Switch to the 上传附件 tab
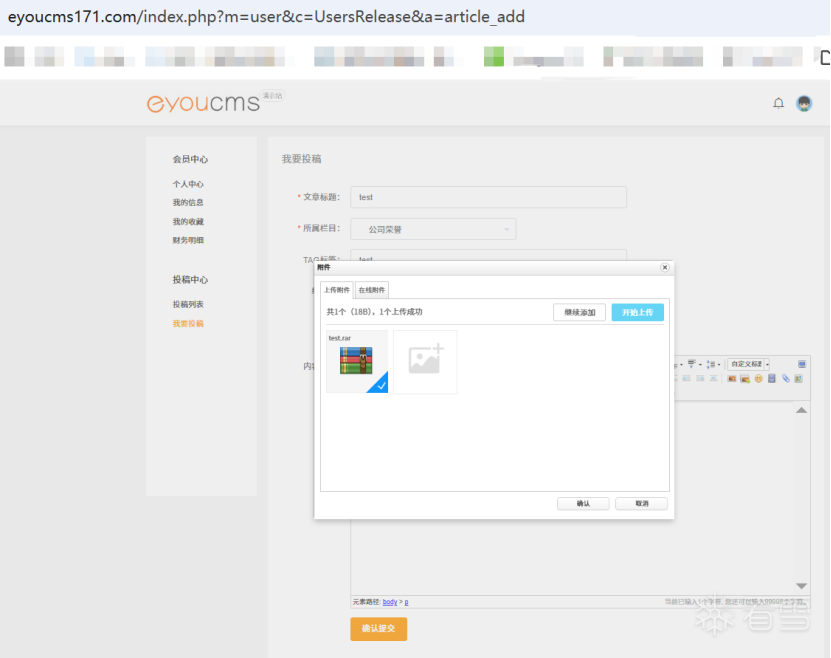The height and width of the screenshot is (658, 831). (x=337, y=290)
